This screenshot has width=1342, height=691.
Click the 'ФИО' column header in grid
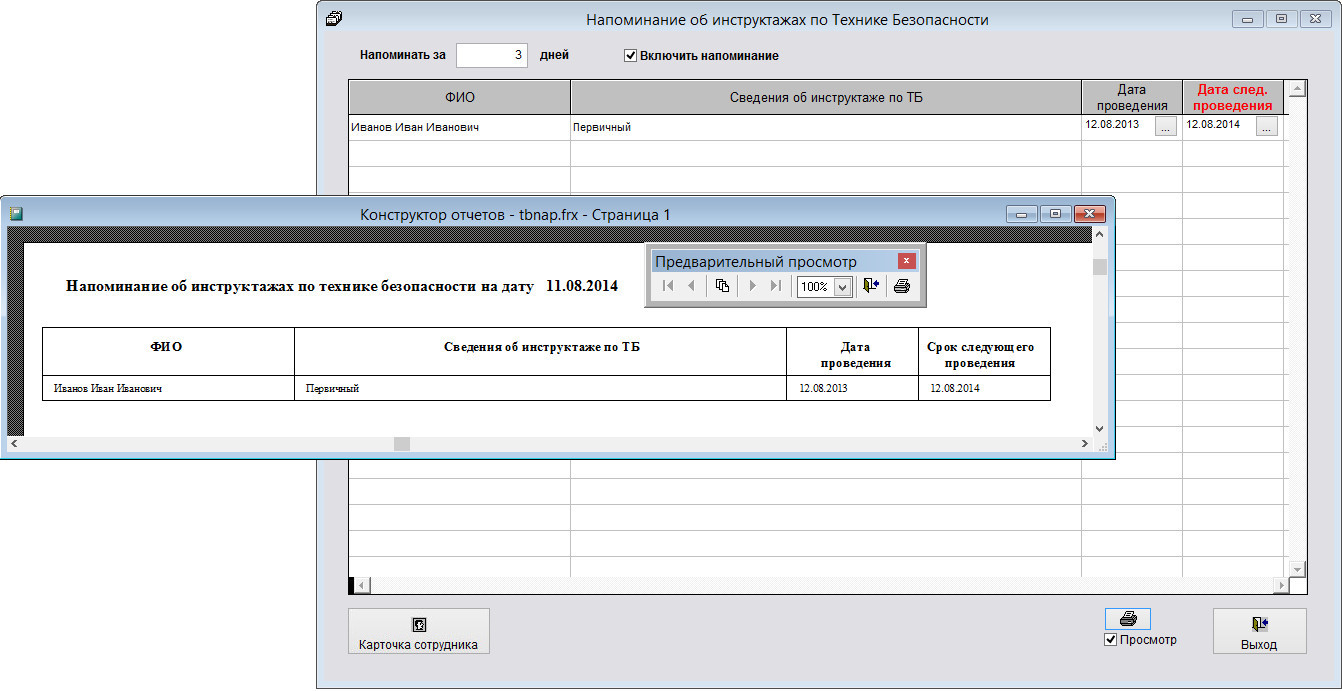coord(459,98)
